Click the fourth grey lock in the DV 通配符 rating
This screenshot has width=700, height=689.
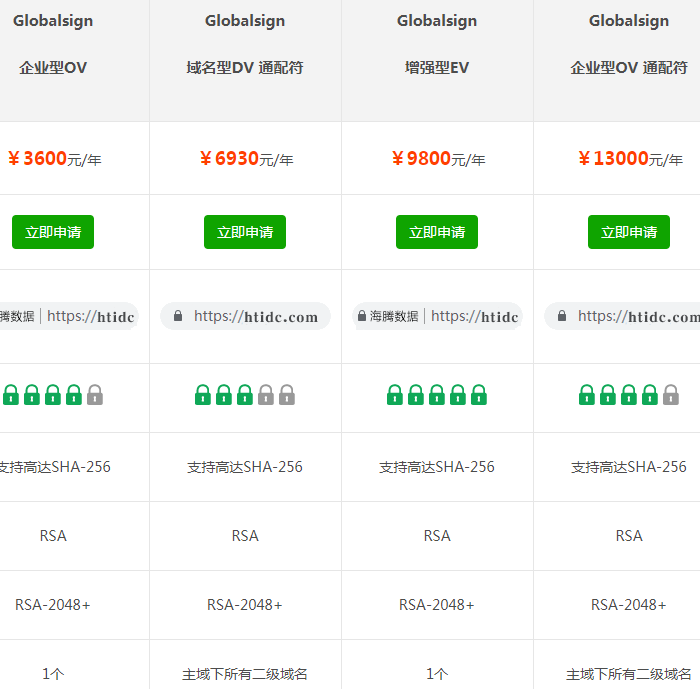coord(266,395)
